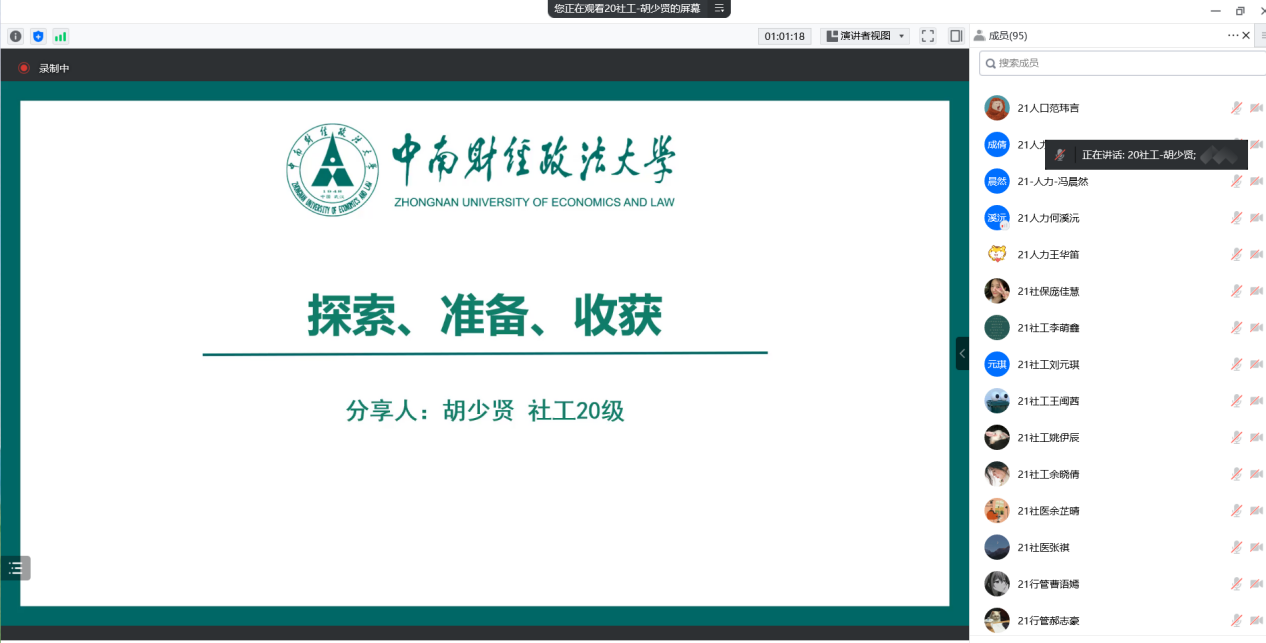Enter full screen mode
Viewport: 1266px width, 643px height.
(x=928, y=36)
